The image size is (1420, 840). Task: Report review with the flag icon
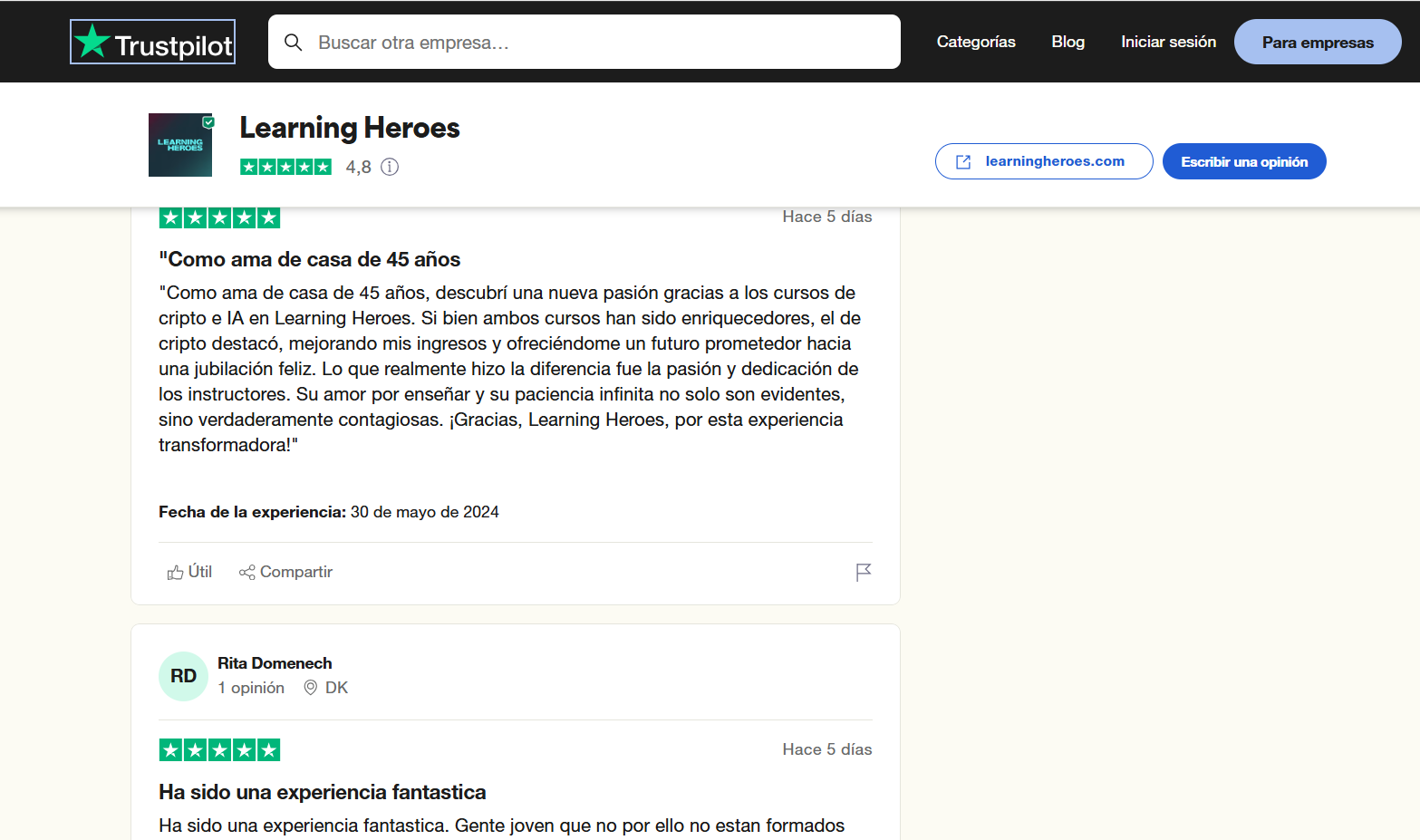click(x=864, y=572)
